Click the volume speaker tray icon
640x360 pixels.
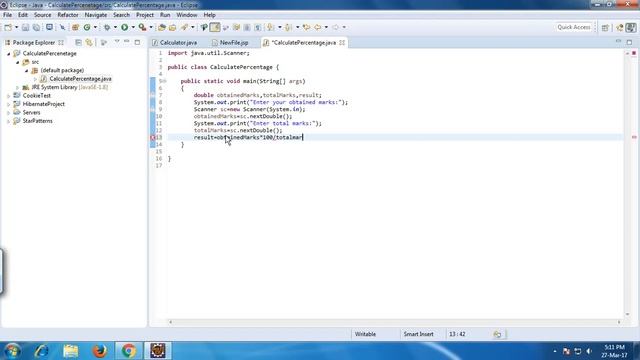[589, 351]
